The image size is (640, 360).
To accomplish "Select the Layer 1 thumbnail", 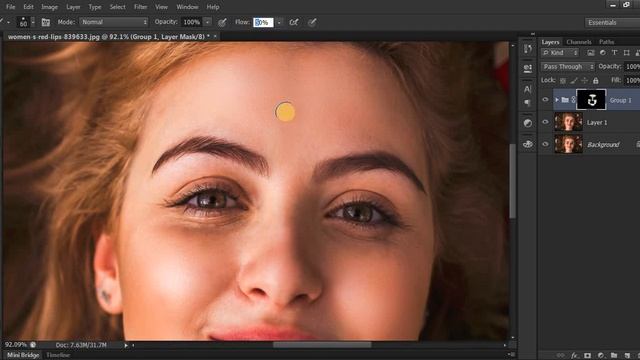I will pos(569,122).
